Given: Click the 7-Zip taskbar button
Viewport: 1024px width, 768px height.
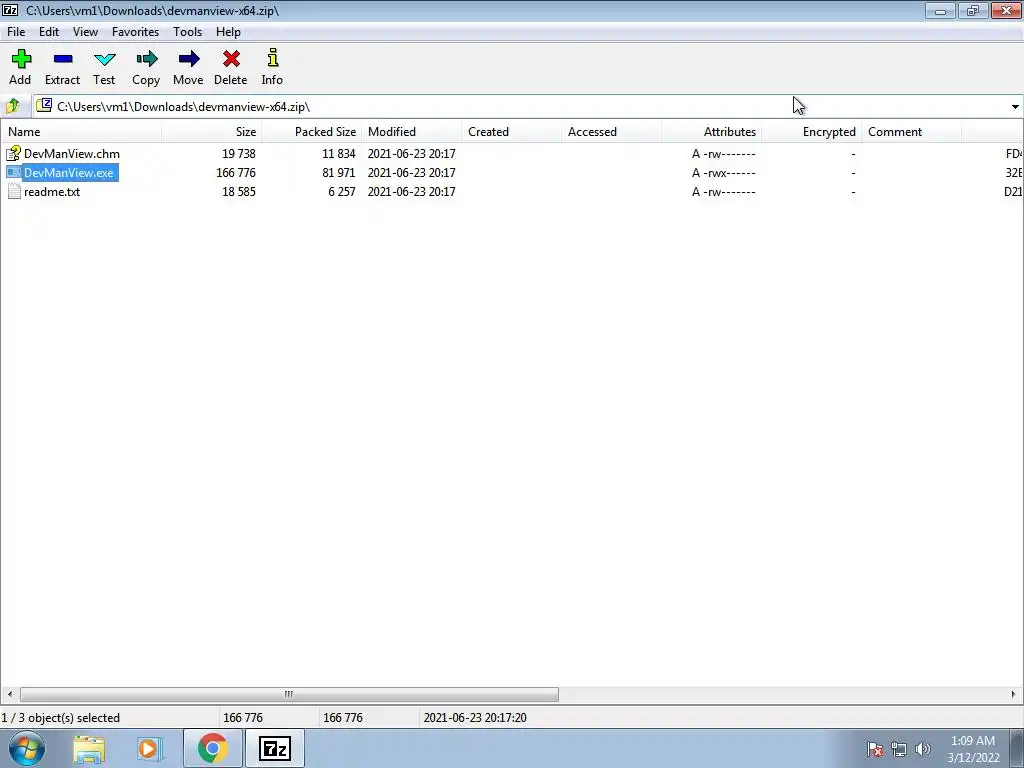Looking at the screenshot, I should point(274,748).
